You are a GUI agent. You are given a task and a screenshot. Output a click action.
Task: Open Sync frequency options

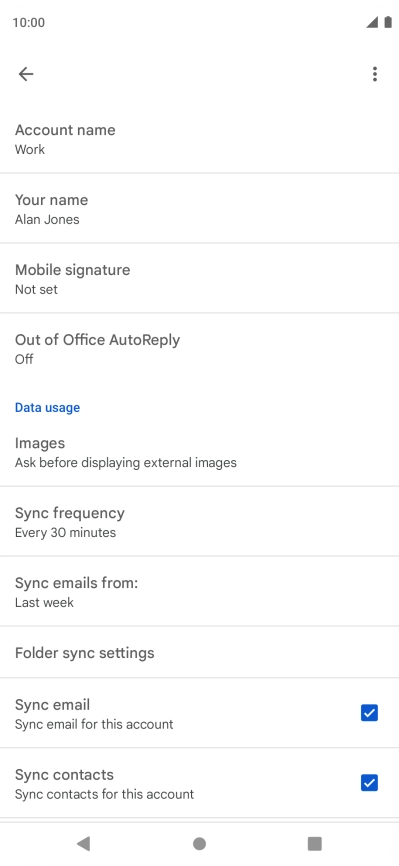200,522
